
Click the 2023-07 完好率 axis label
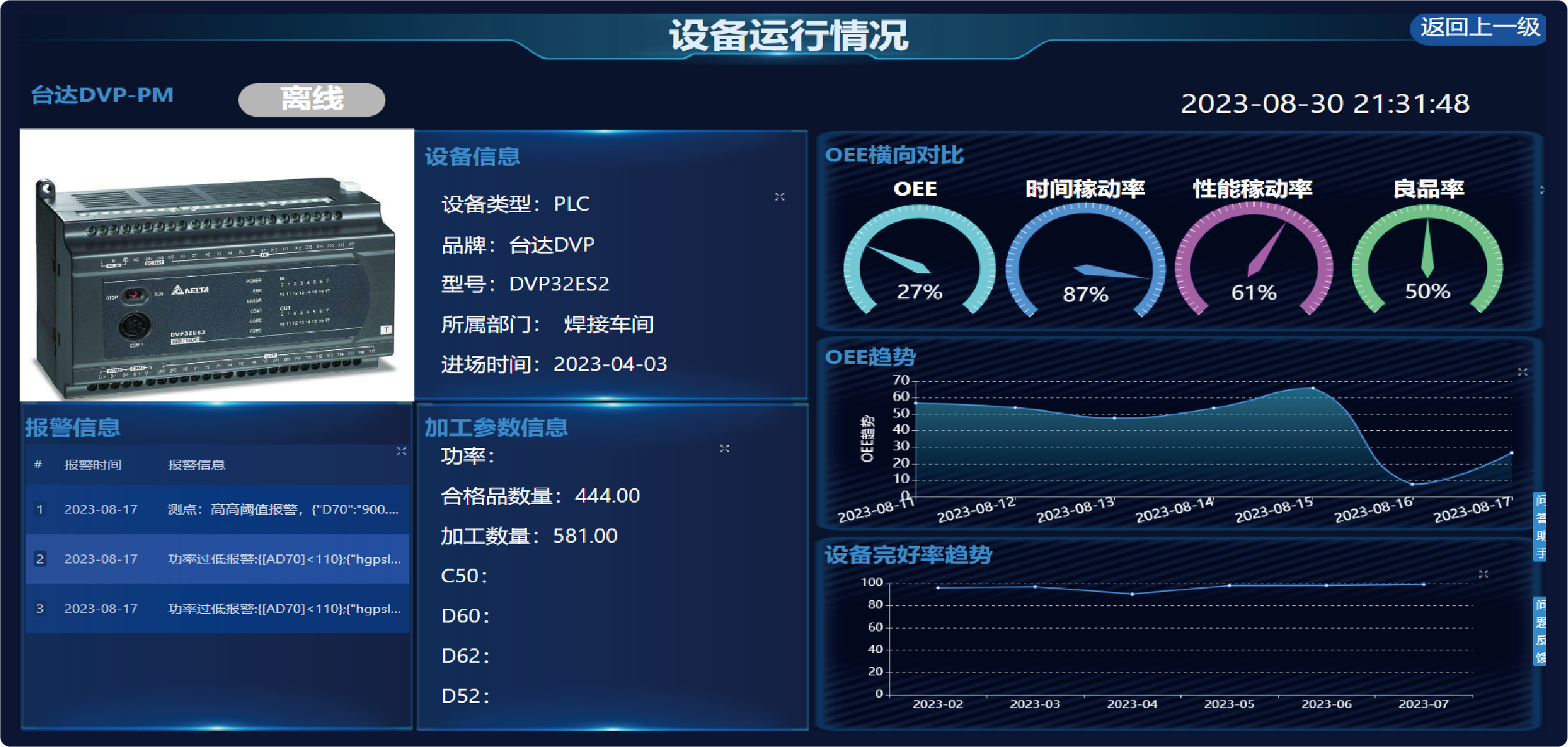pos(1423,704)
